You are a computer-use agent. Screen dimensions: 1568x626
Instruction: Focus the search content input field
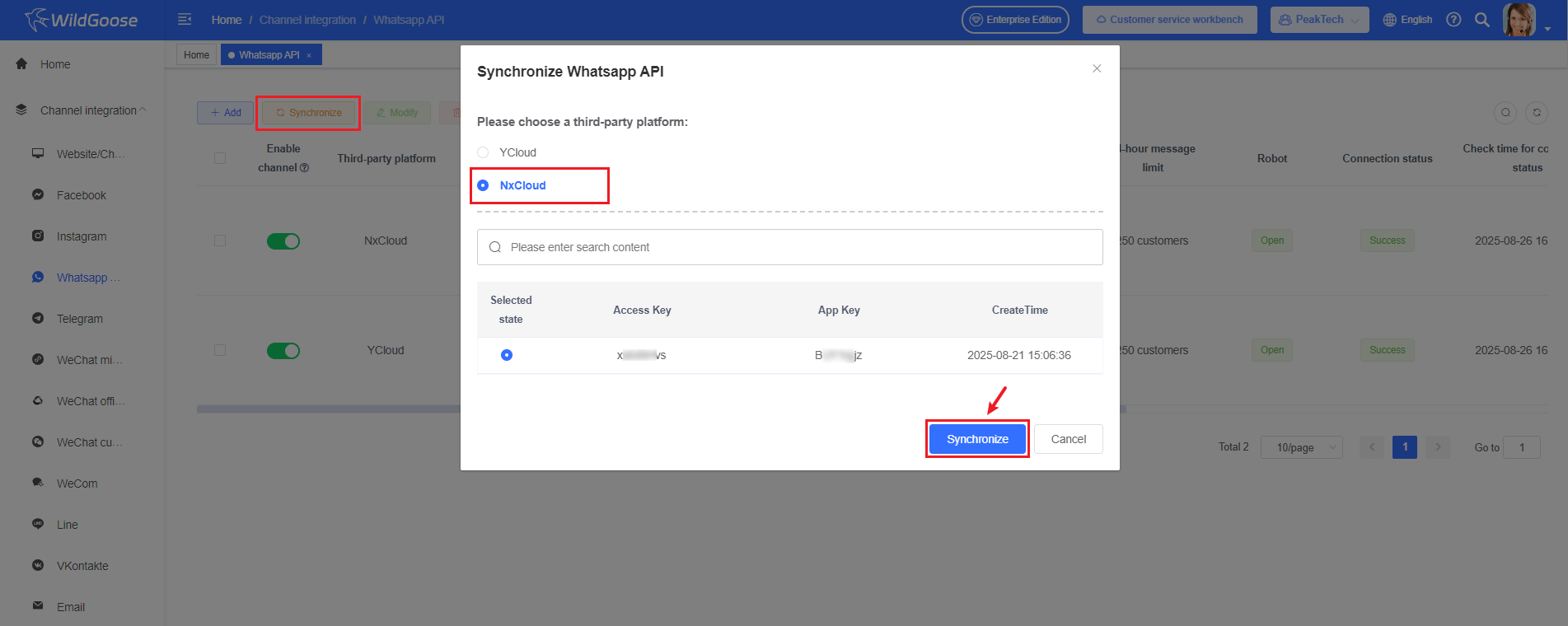coord(789,247)
